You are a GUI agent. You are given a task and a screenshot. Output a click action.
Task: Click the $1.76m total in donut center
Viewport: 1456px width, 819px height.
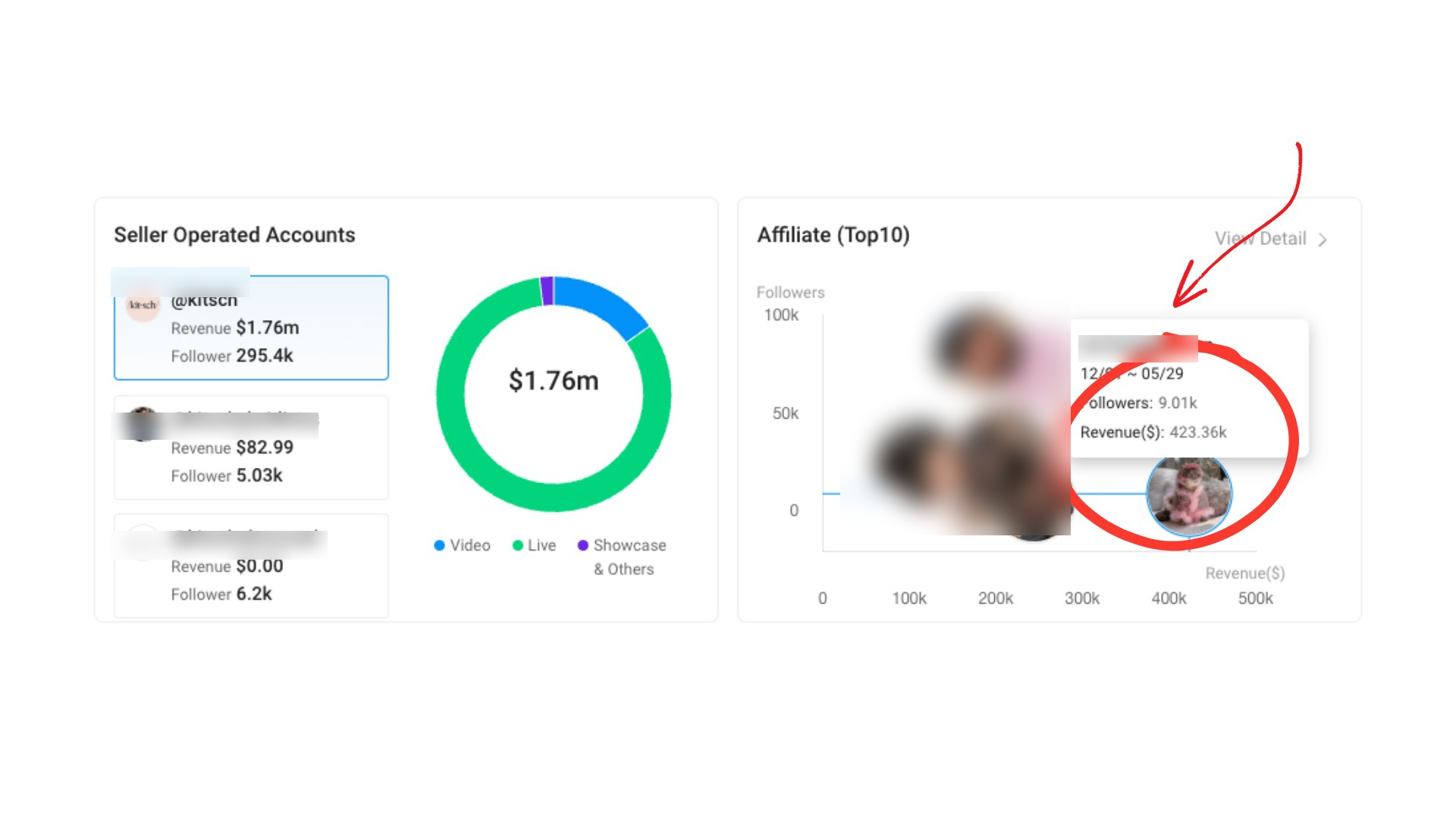(554, 380)
